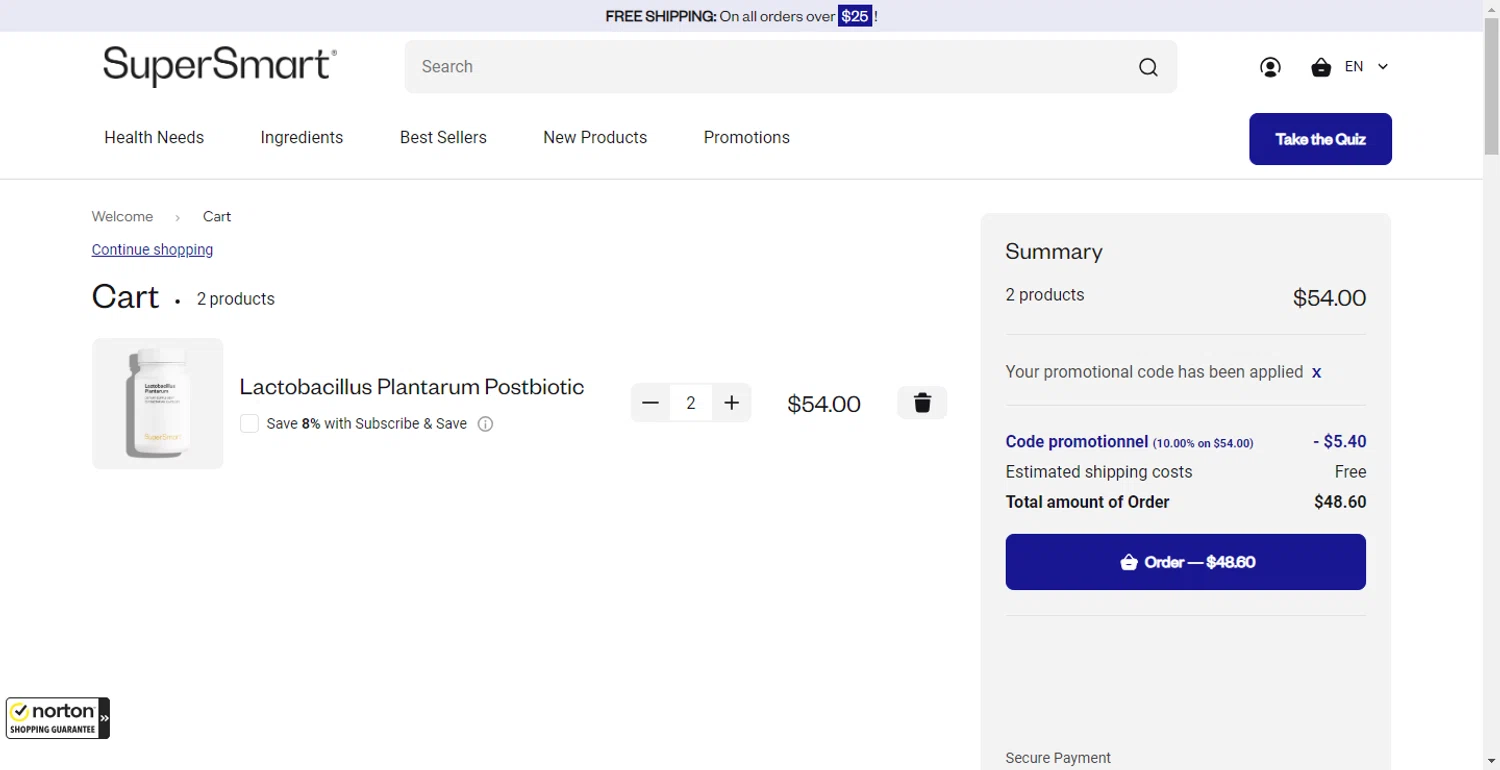Open the Ingredients menu

pos(302,138)
